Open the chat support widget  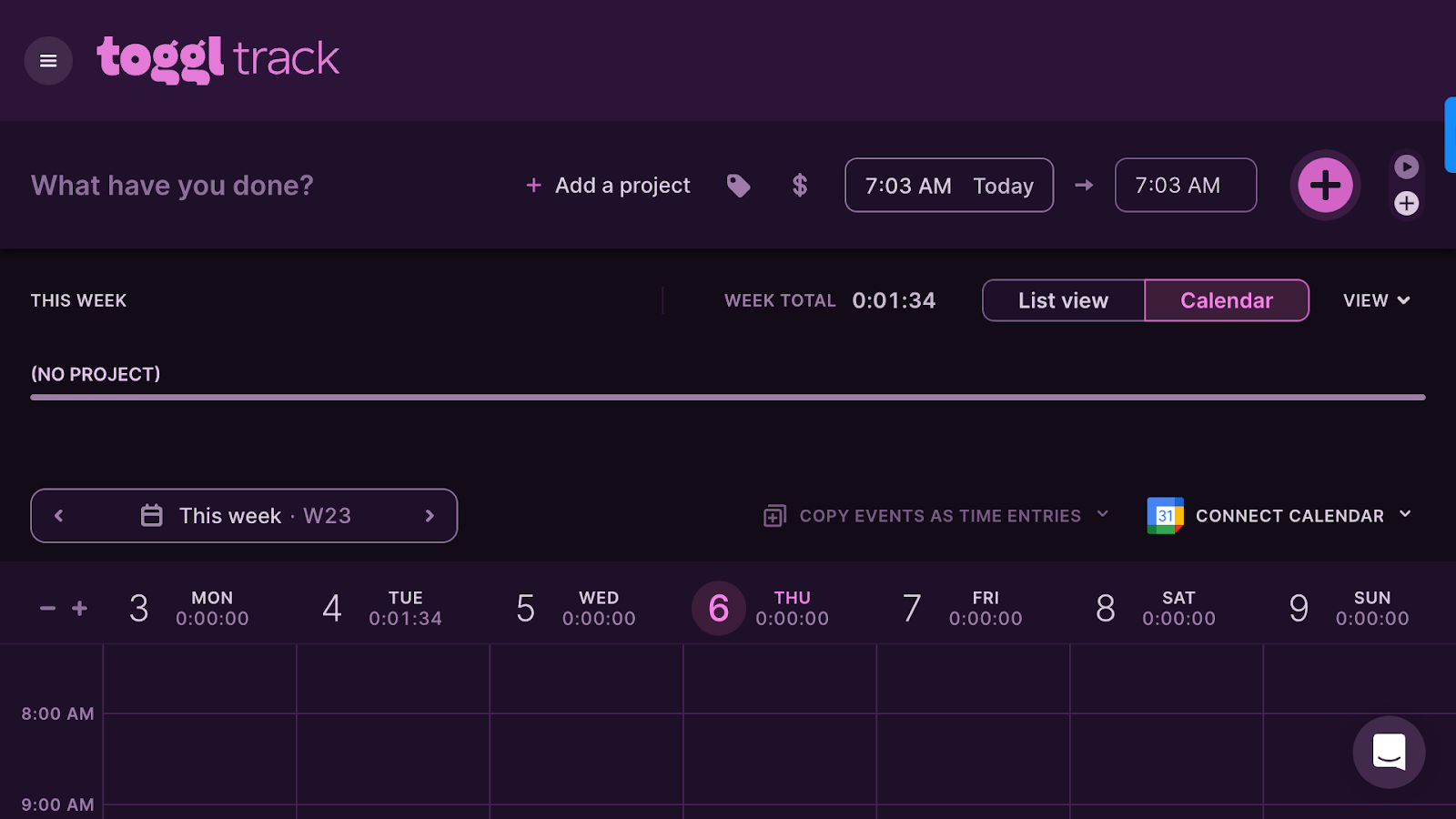click(x=1389, y=752)
